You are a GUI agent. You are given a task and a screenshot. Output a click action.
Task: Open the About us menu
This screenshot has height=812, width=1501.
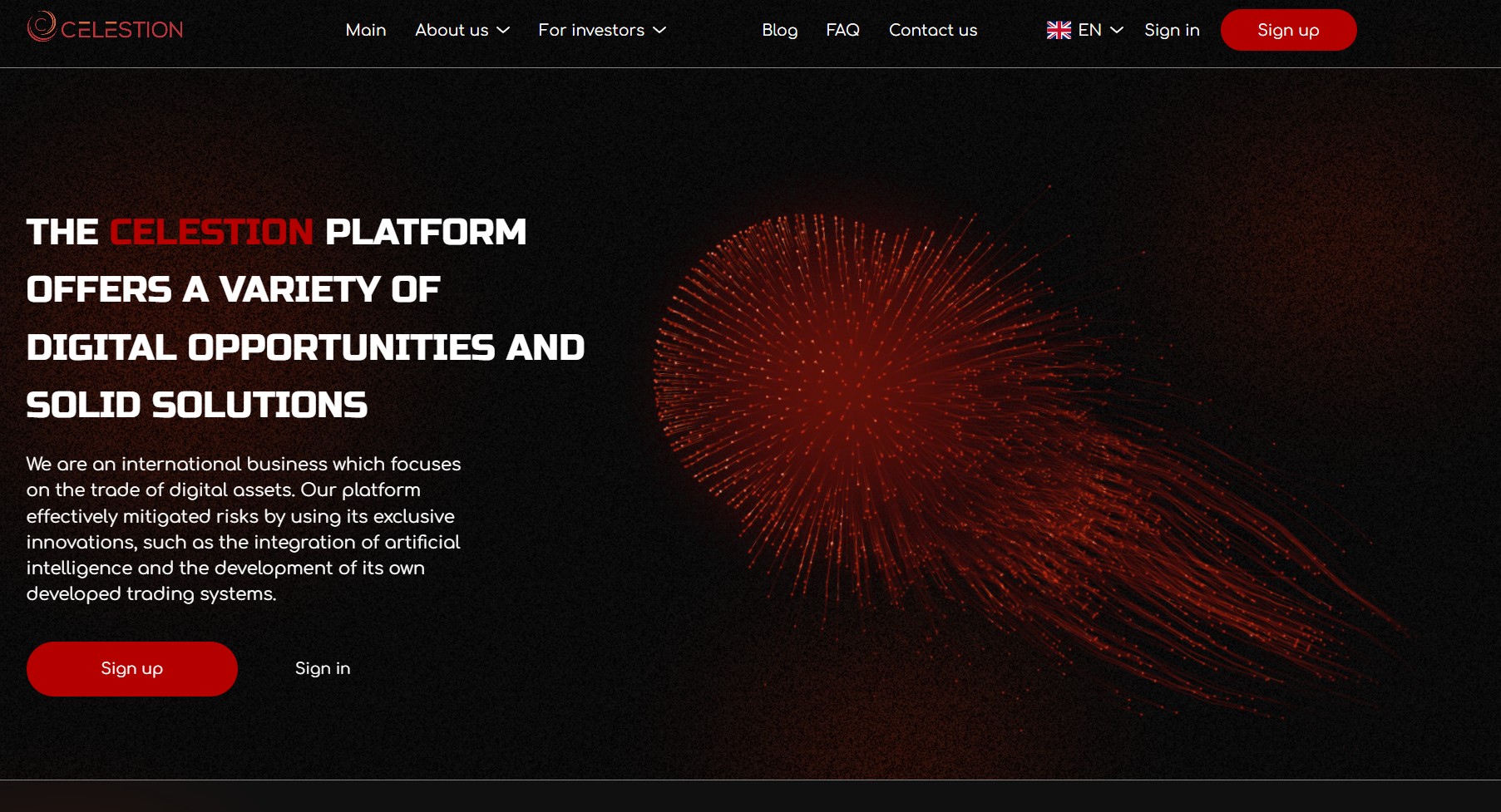pyautogui.click(x=452, y=31)
